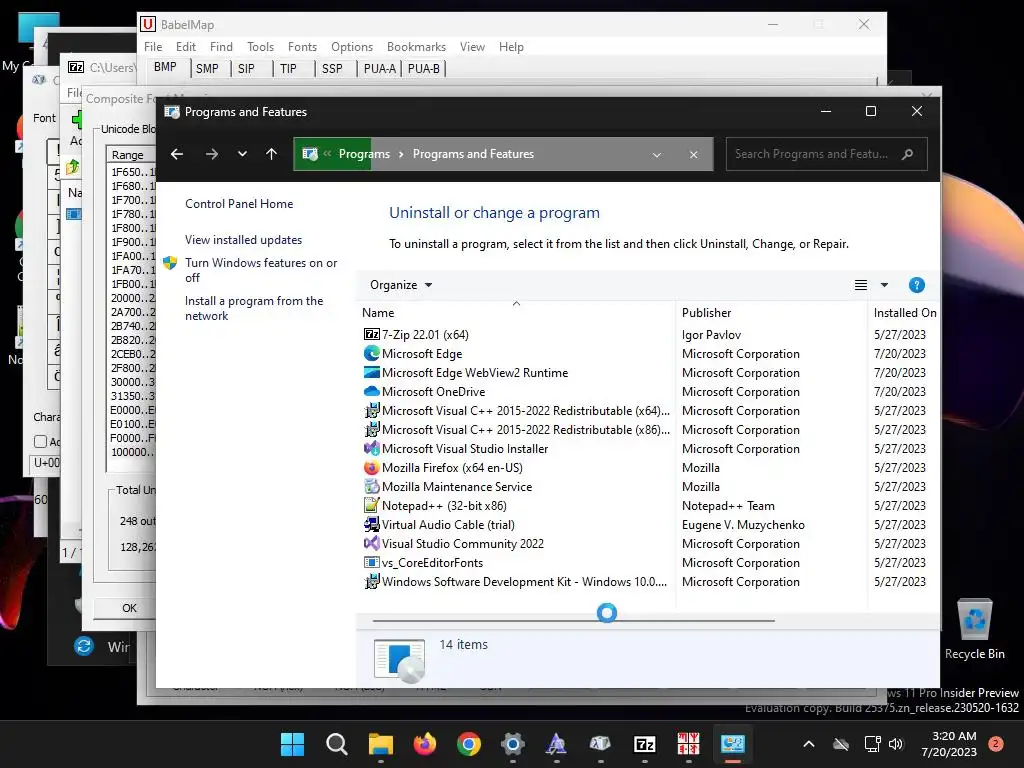Select the Edge WebView2 Runtime icon
Viewport: 1024px width, 768px height.
point(372,372)
